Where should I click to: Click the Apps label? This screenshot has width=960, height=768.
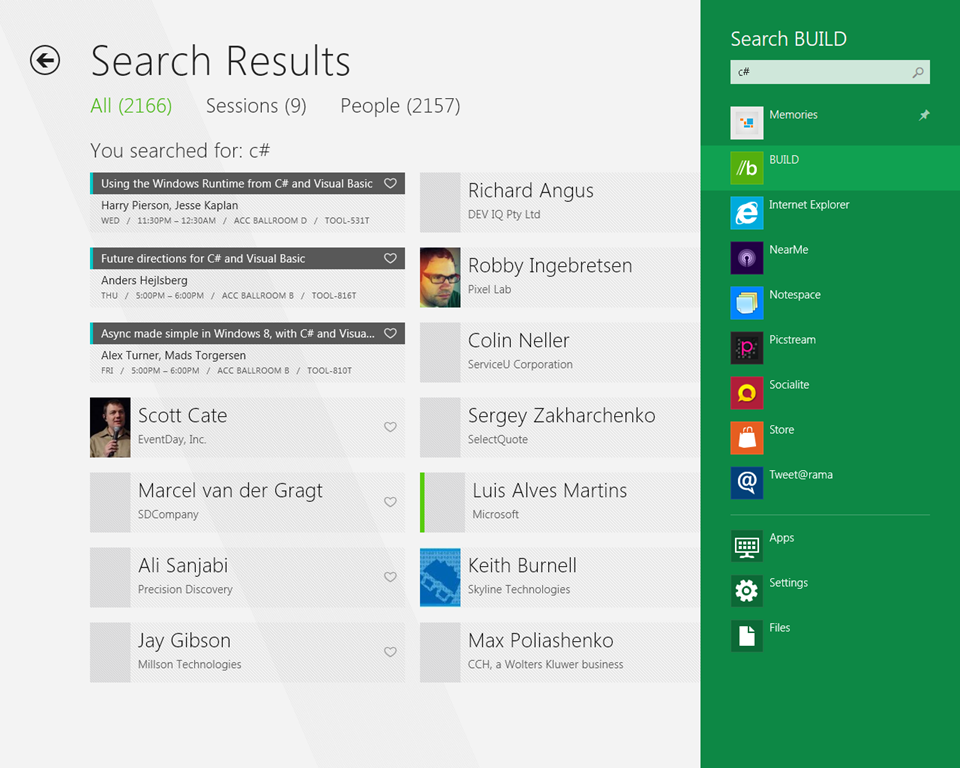[781, 538]
